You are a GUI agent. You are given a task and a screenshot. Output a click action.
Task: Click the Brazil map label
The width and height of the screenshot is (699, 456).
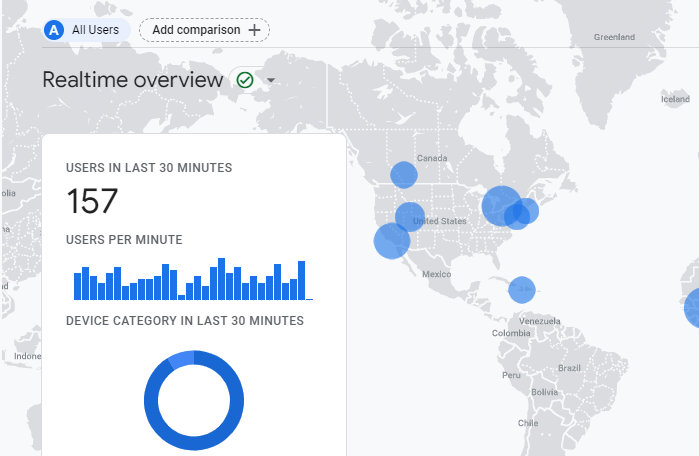[x=569, y=368]
